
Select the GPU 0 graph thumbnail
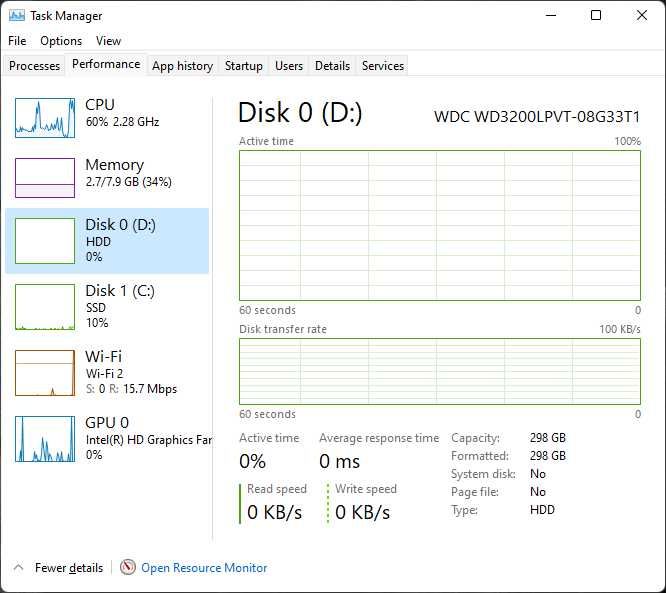(x=45, y=439)
